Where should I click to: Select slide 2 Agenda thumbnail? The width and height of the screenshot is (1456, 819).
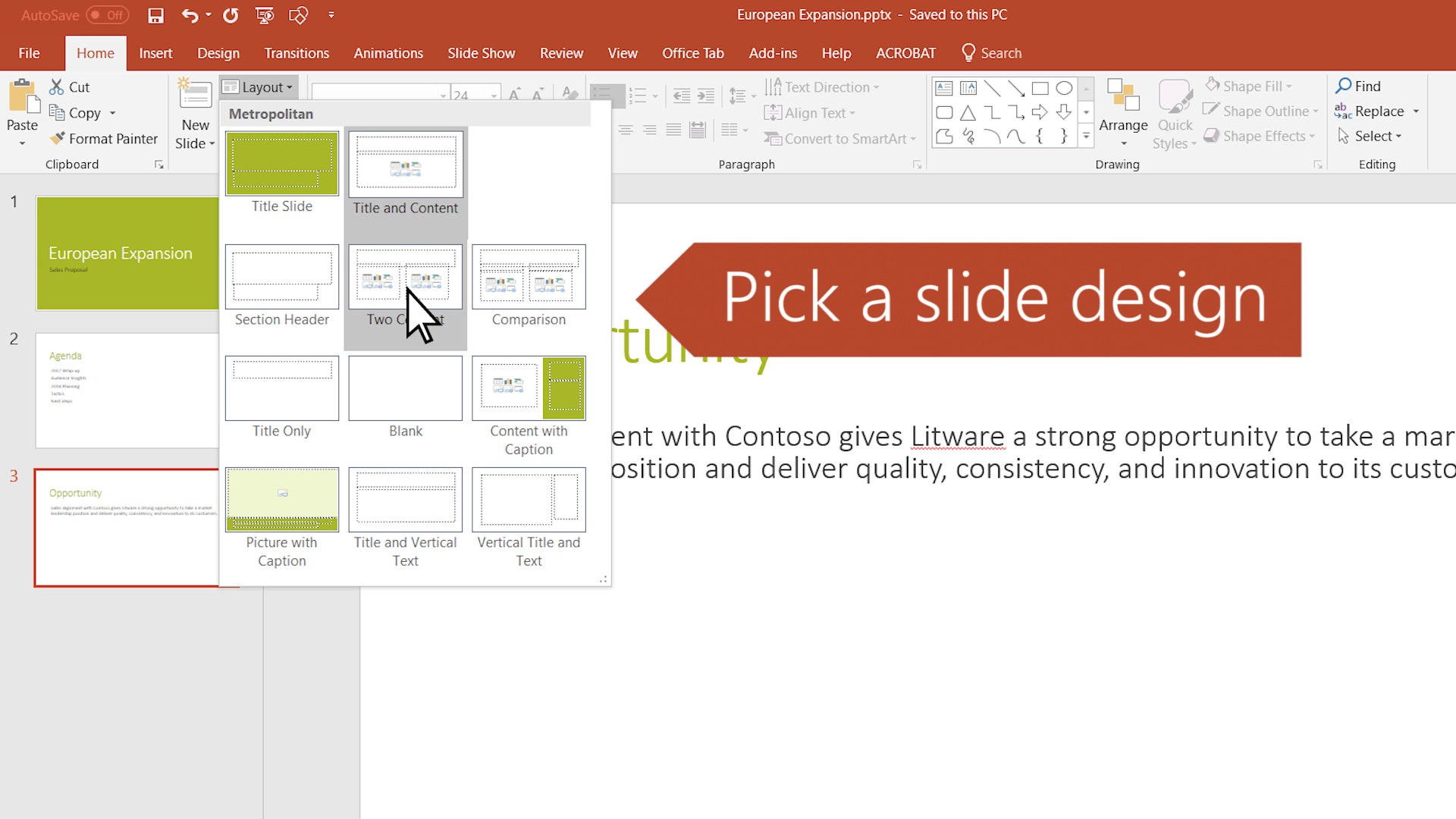coord(127,391)
